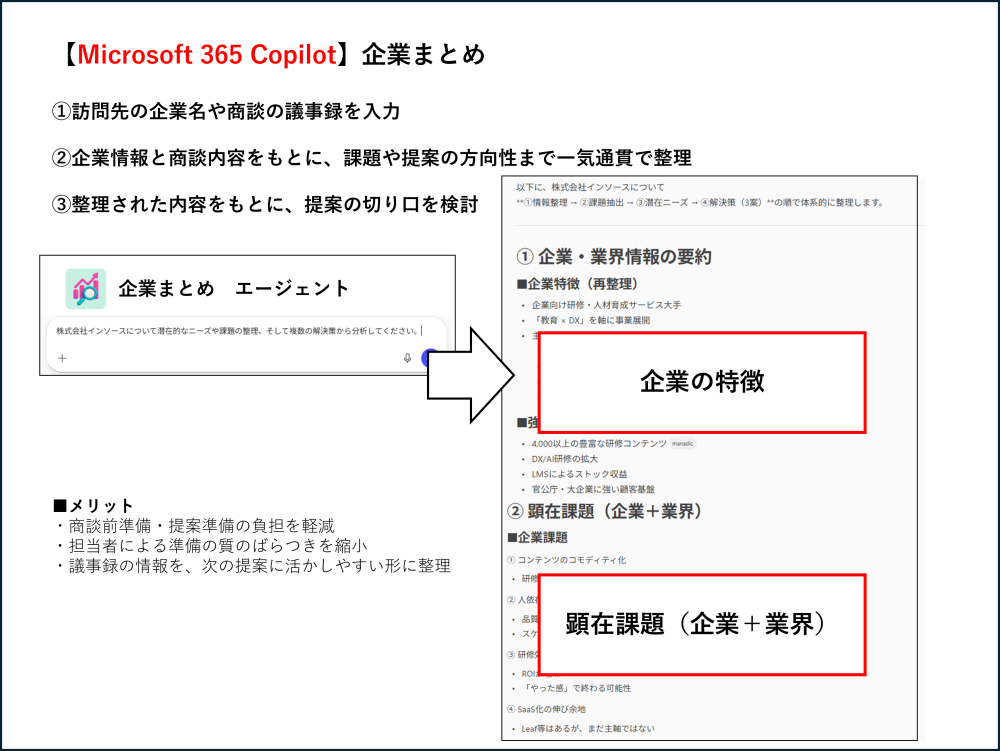The height and width of the screenshot is (751, 1000).
Task: Click the bullet DX/AI研修の拡大
Action: (x=564, y=459)
